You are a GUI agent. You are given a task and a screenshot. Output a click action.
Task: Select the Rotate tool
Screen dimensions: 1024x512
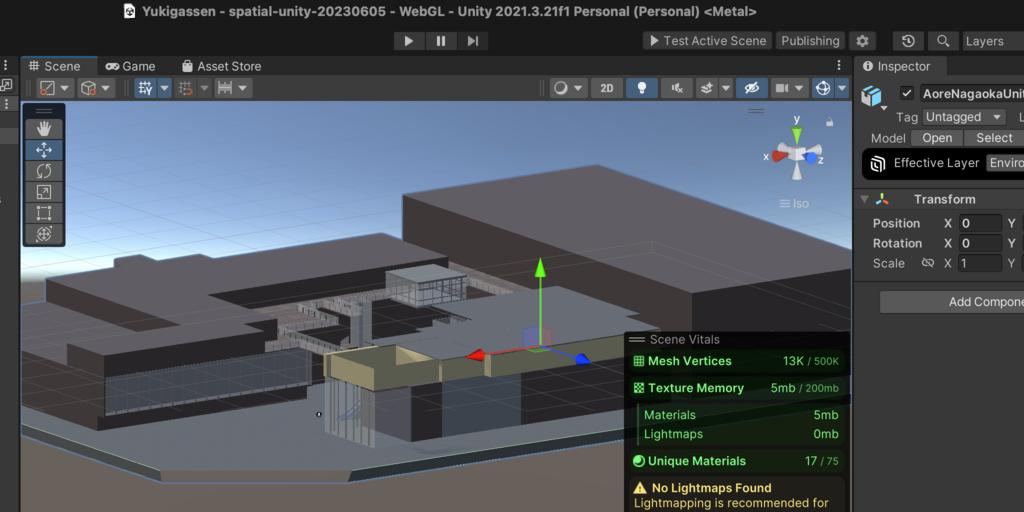click(43, 171)
